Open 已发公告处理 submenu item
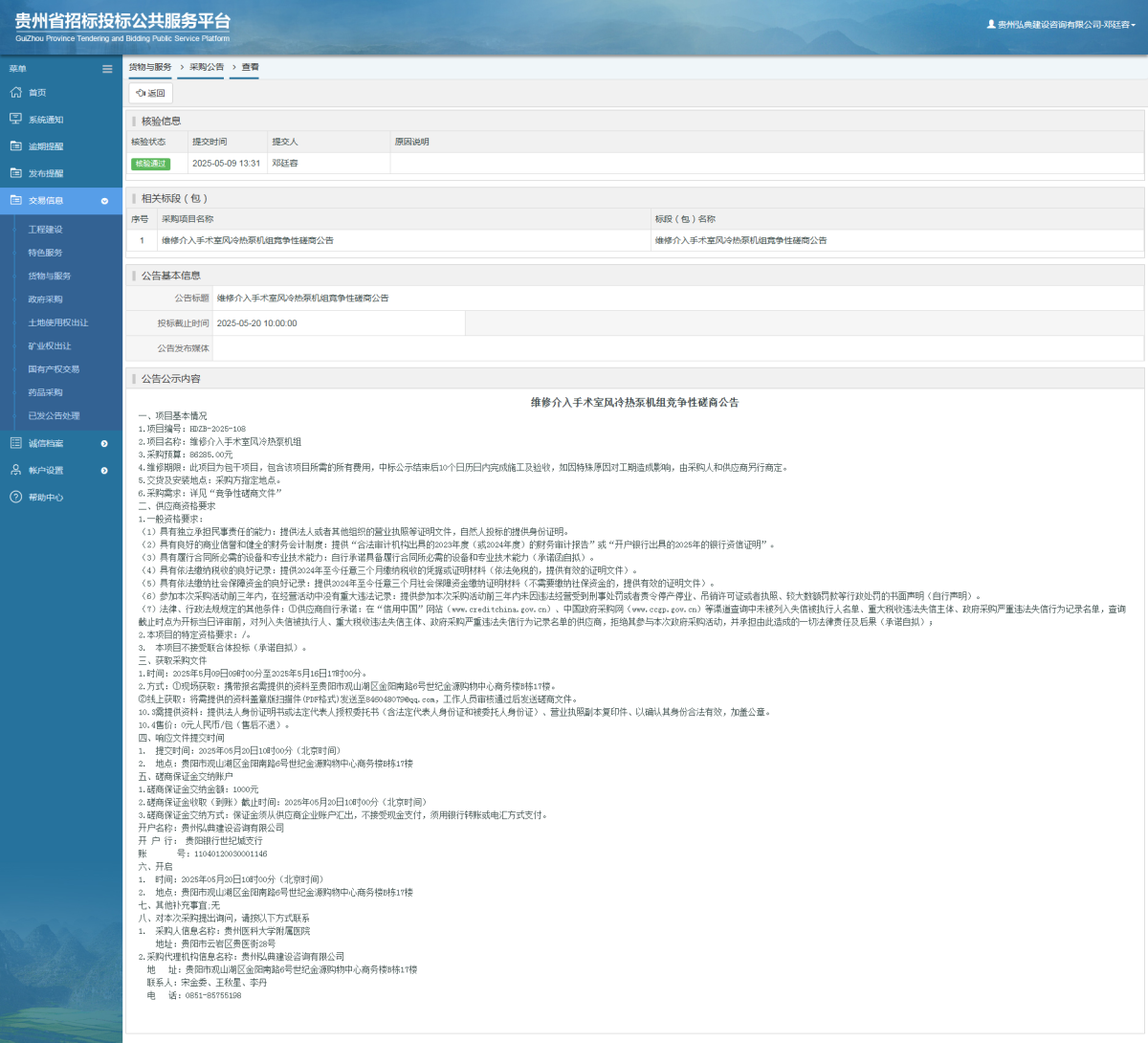Screen dimensions: 1148x1043 [x=54, y=416]
